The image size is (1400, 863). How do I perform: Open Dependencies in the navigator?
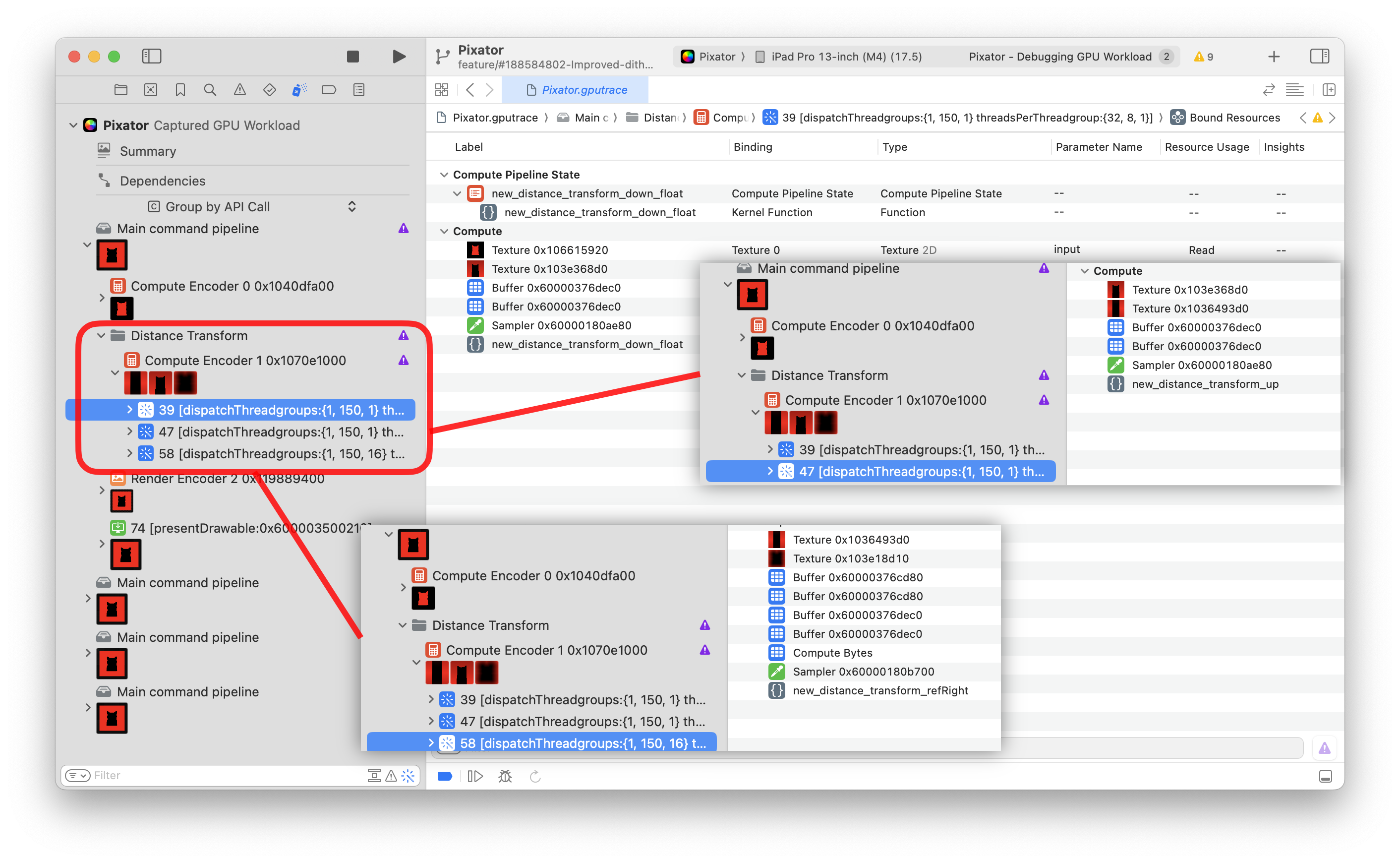tap(162, 181)
